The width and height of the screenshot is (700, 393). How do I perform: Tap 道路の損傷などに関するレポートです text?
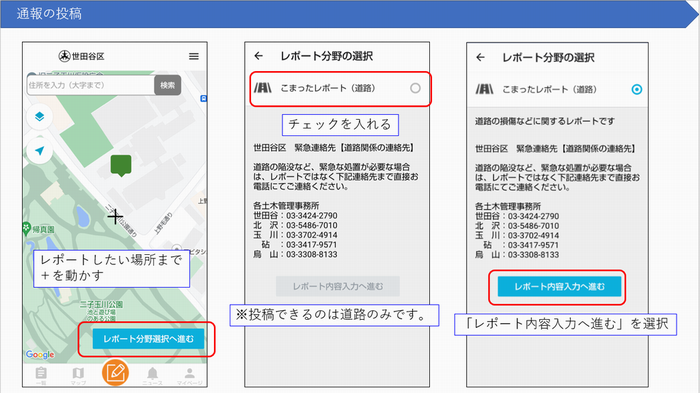[x=545, y=121]
